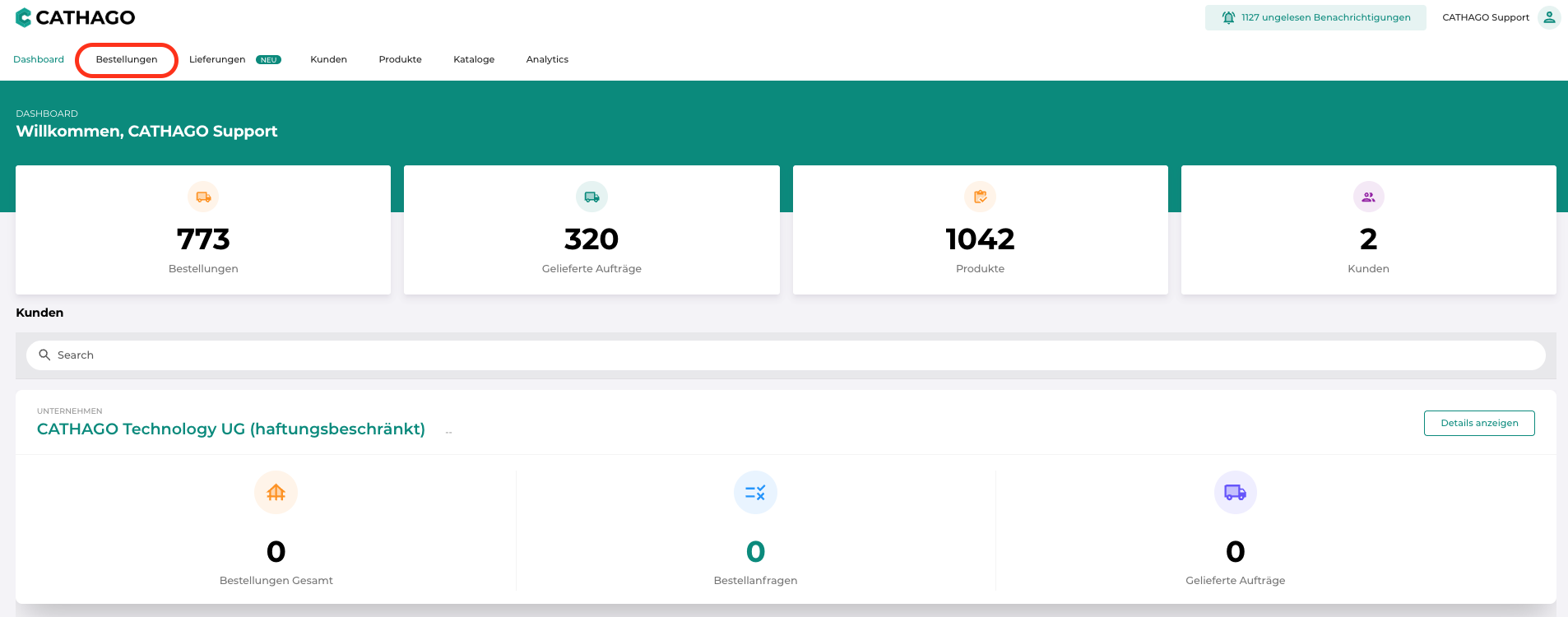Open the Bestellungen tab
The image size is (1568, 617).
tap(127, 59)
